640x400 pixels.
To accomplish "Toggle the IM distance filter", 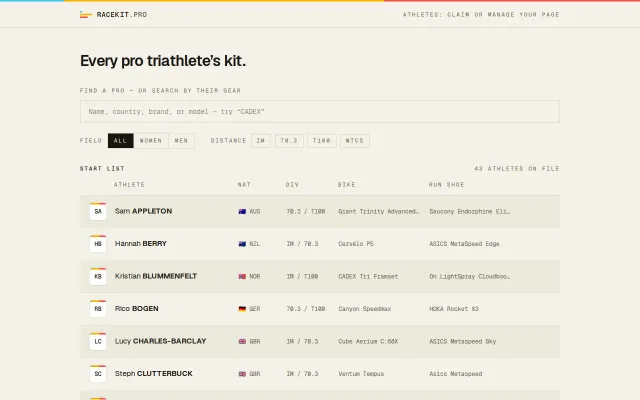I will 261,141.
